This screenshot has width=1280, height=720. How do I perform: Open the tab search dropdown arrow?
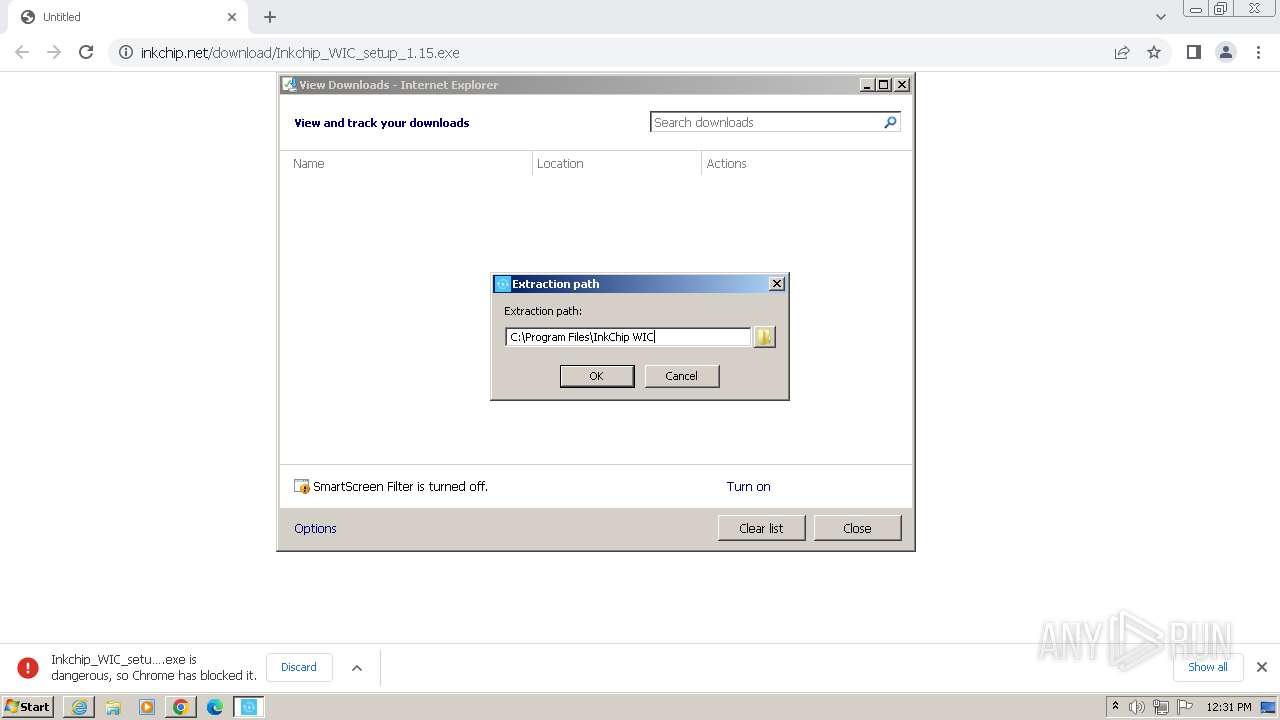pos(1161,17)
